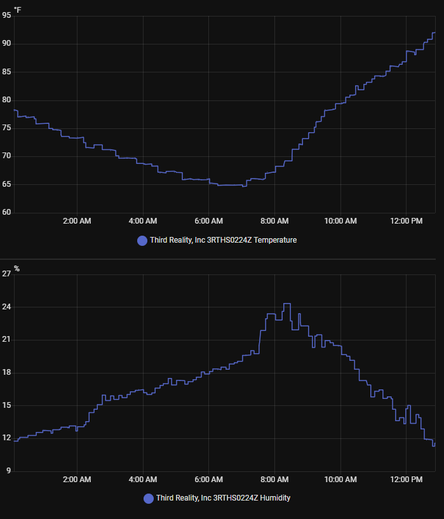
Task: Click 10:00 AM label under temperature chart
Action: coord(341,221)
